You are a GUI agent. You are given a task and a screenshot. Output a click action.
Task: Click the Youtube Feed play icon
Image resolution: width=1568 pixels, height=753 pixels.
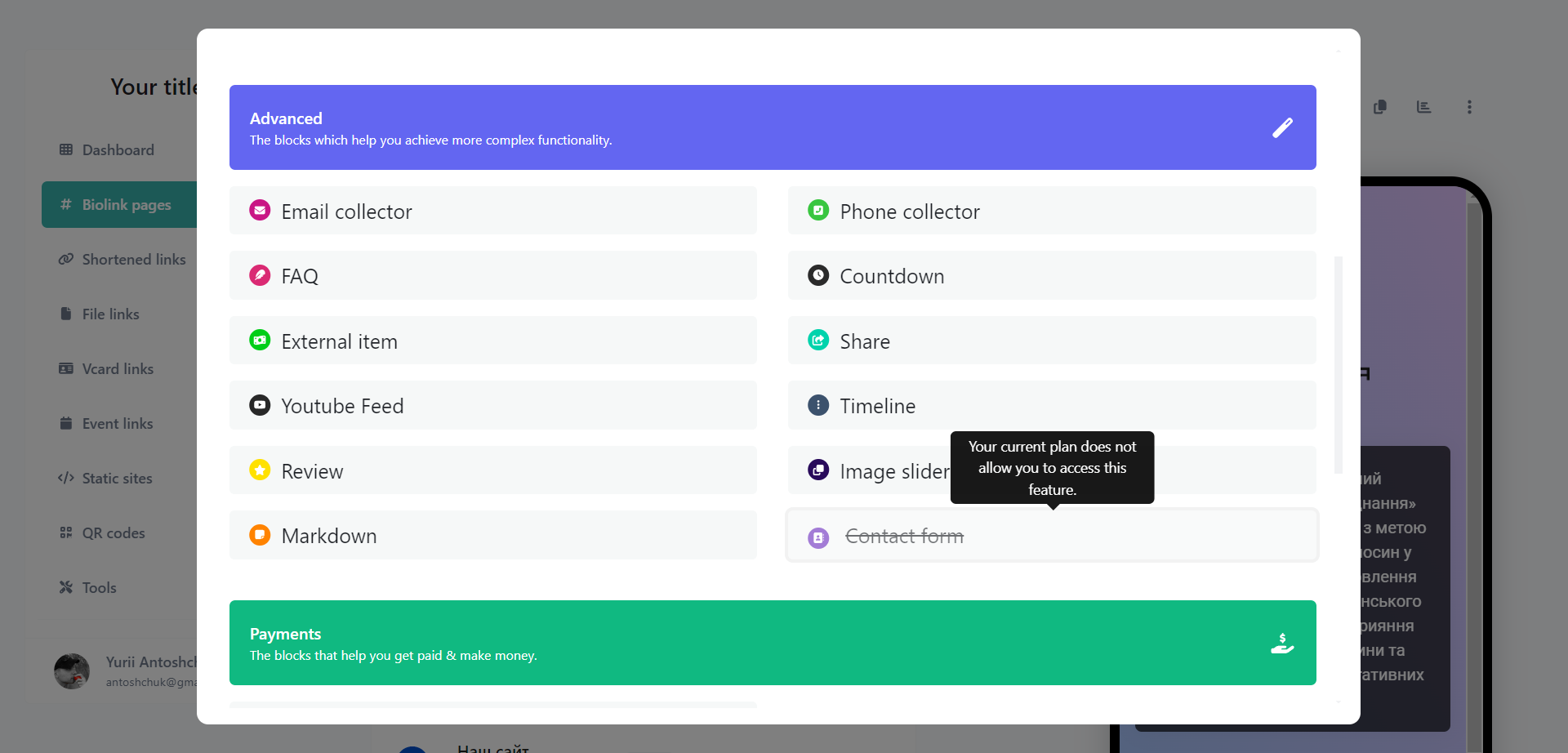(x=260, y=405)
